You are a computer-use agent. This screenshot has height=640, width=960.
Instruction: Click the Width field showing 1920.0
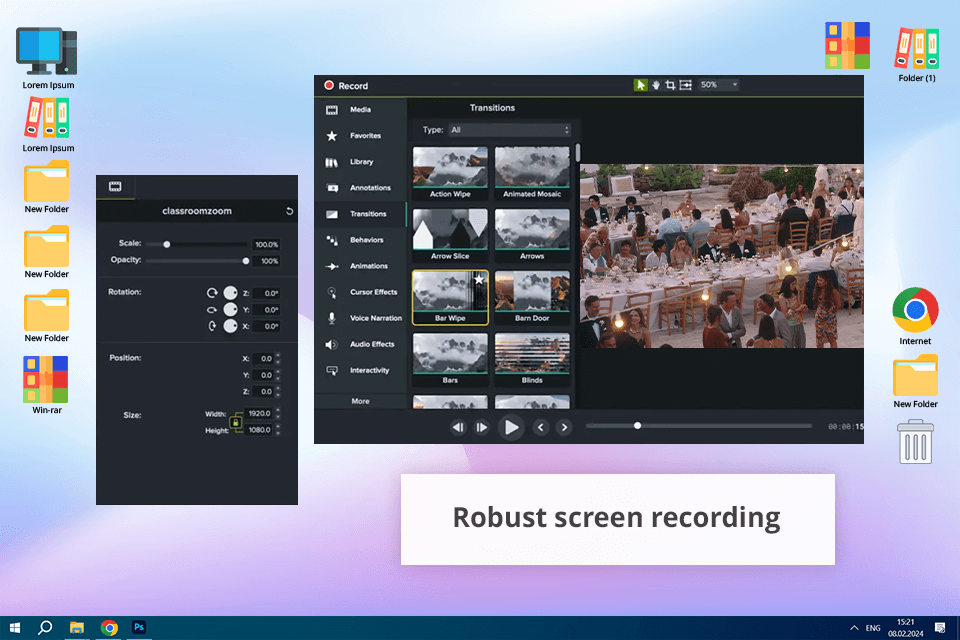pyautogui.click(x=259, y=413)
